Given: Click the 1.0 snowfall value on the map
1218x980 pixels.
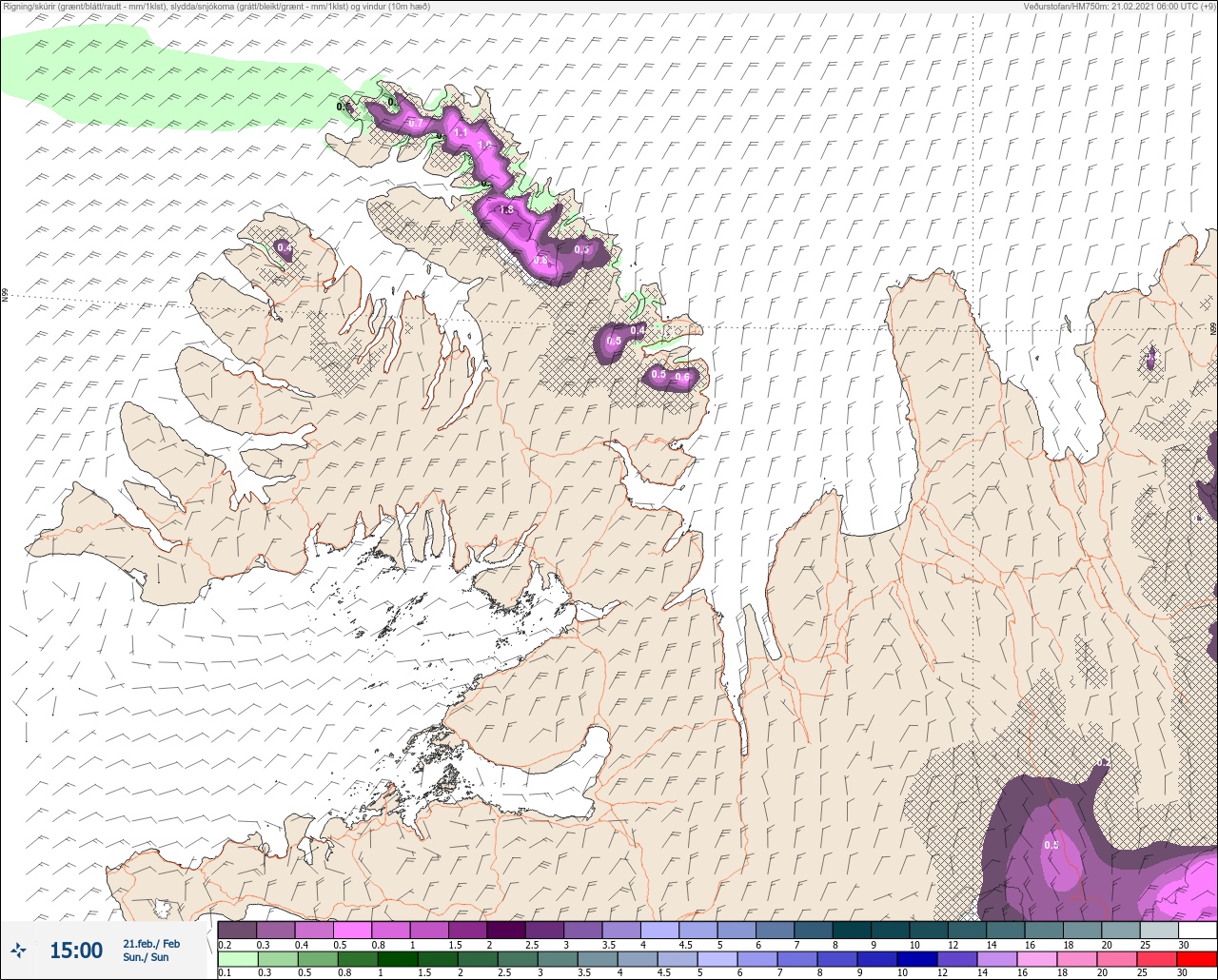Looking at the screenshot, I should [484, 145].
